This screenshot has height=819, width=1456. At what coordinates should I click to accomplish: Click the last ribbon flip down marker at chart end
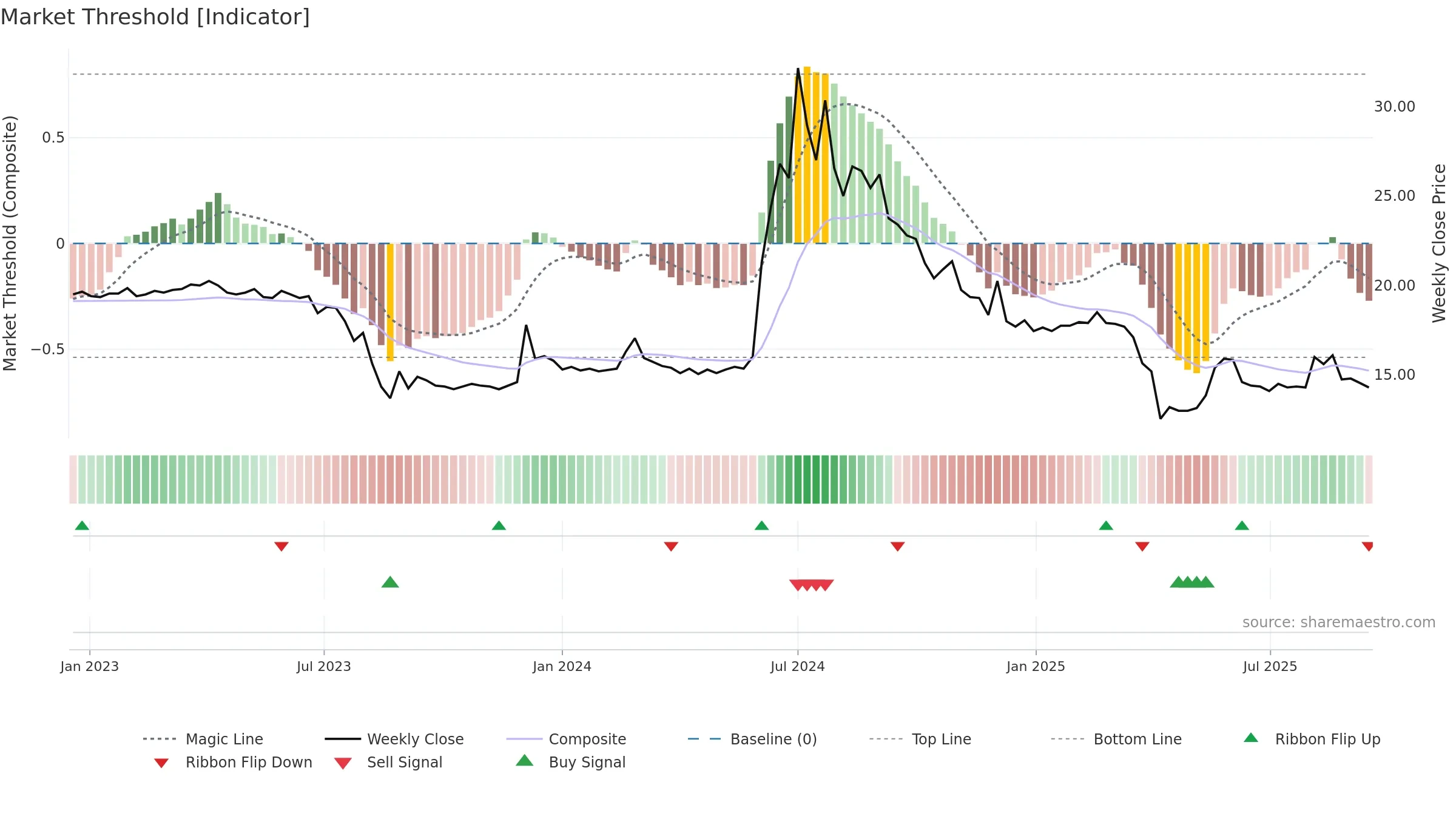[1367, 547]
